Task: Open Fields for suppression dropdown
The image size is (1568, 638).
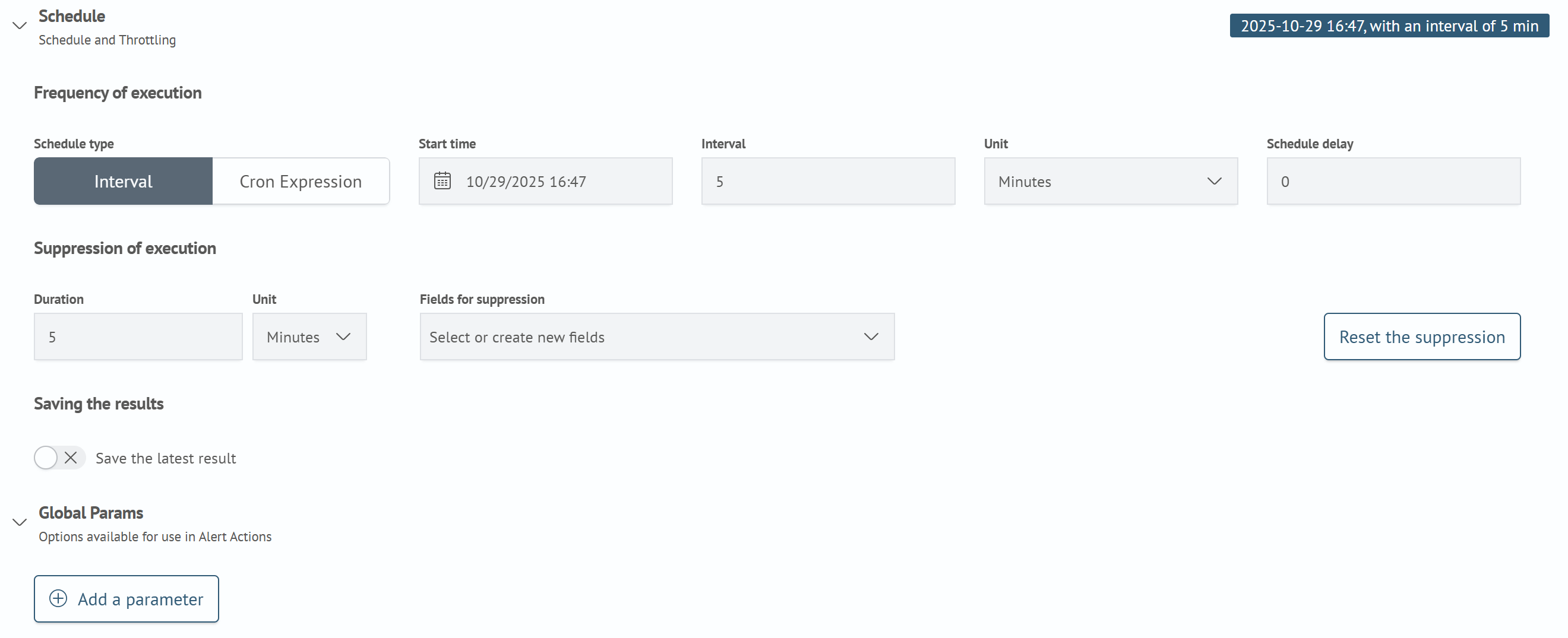Action: 656,337
